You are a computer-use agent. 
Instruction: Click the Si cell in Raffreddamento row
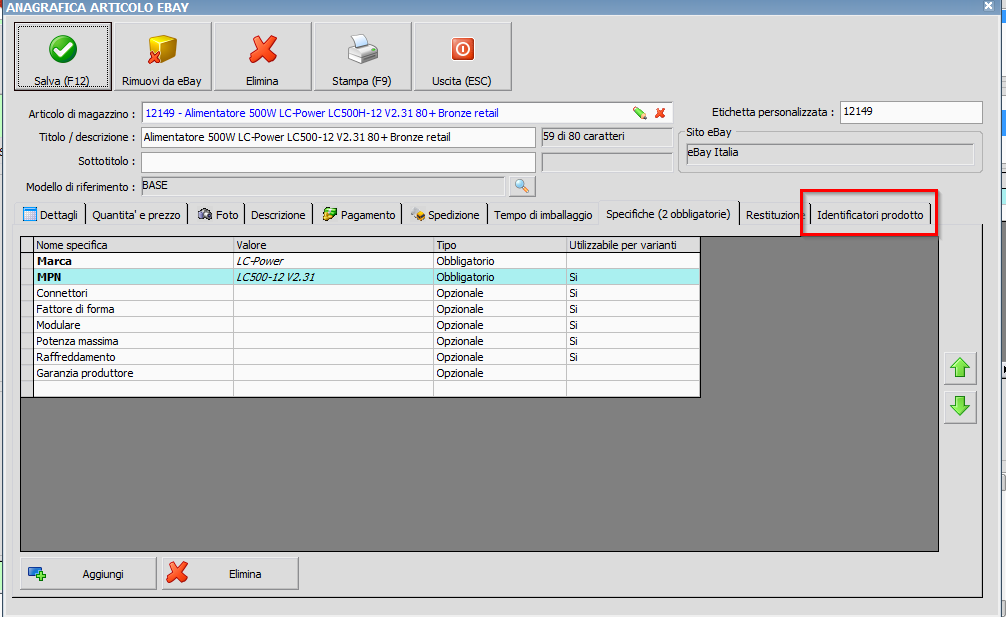pos(633,357)
